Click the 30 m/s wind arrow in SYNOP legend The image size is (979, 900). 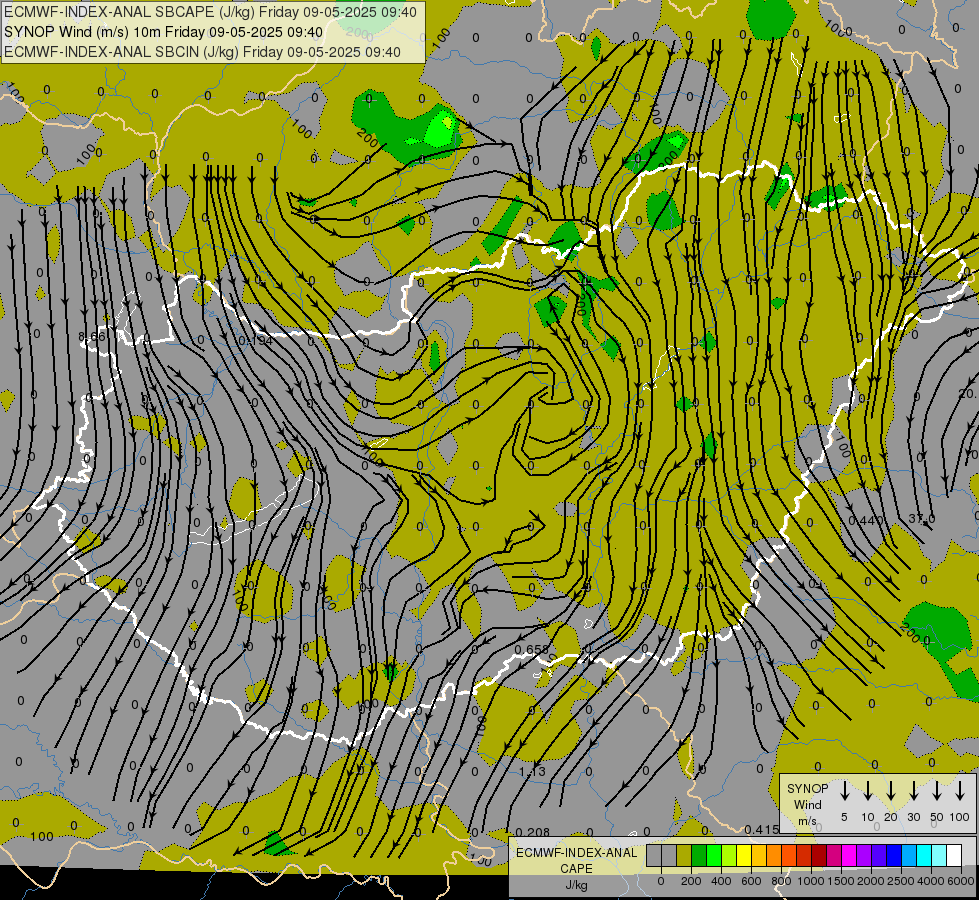914,791
